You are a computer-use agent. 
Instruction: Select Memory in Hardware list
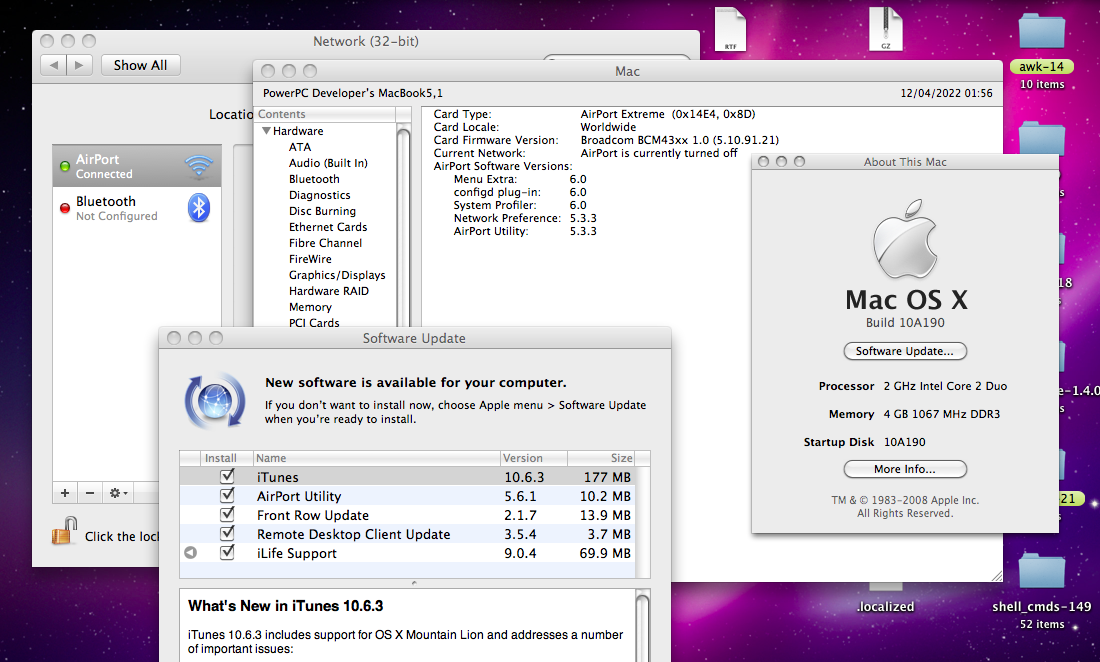(310, 307)
